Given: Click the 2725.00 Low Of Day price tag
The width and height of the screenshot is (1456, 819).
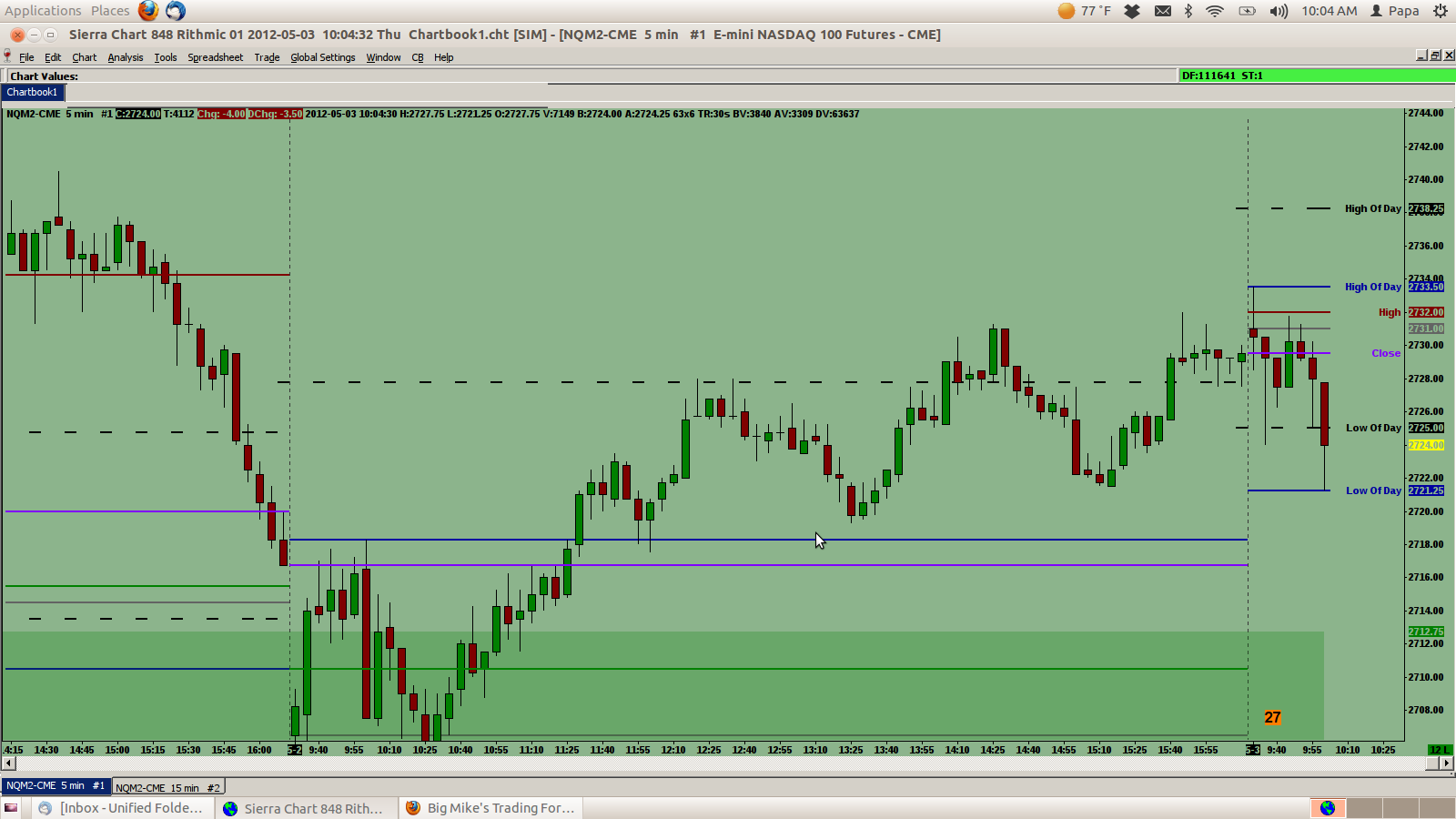Looking at the screenshot, I should (1426, 428).
